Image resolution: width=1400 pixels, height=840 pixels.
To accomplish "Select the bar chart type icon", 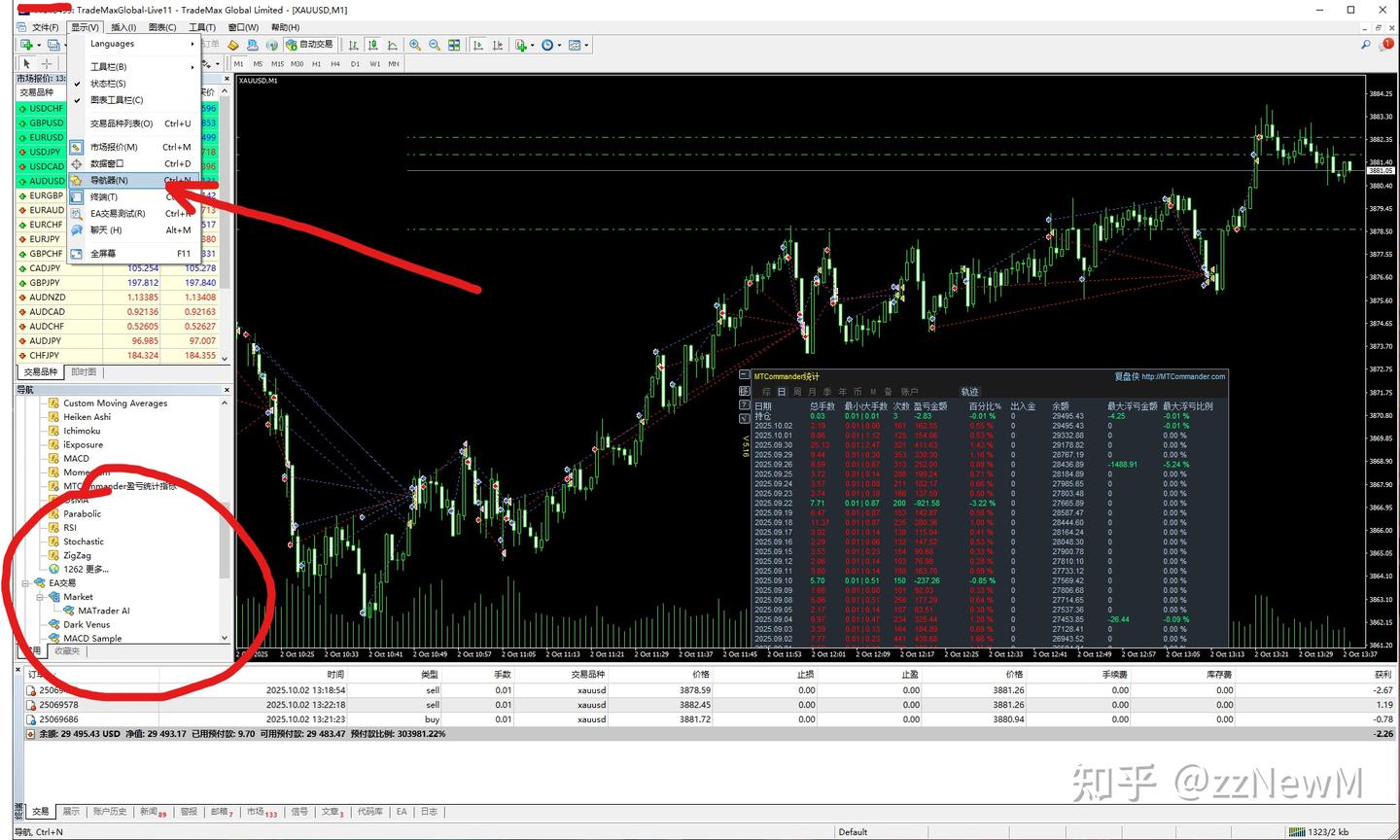I will (x=354, y=45).
